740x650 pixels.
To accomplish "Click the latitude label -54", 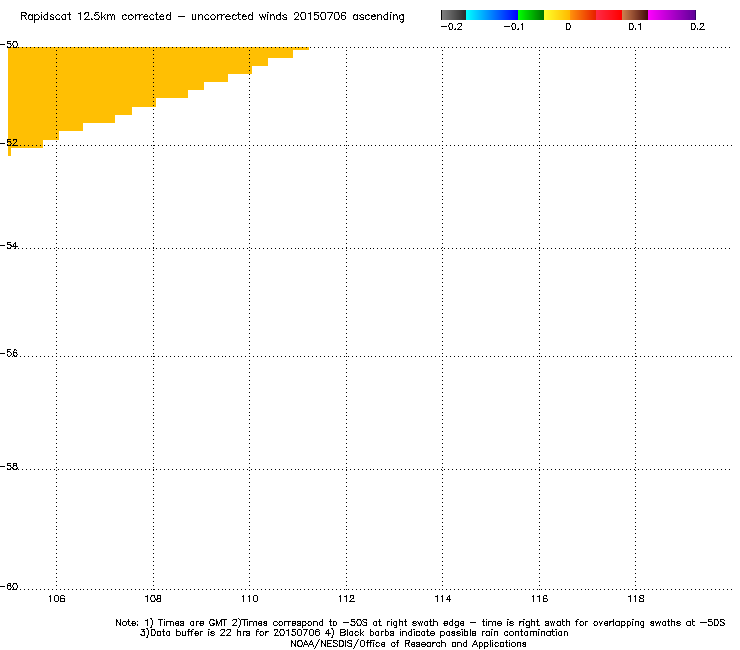I will [x=10, y=245].
